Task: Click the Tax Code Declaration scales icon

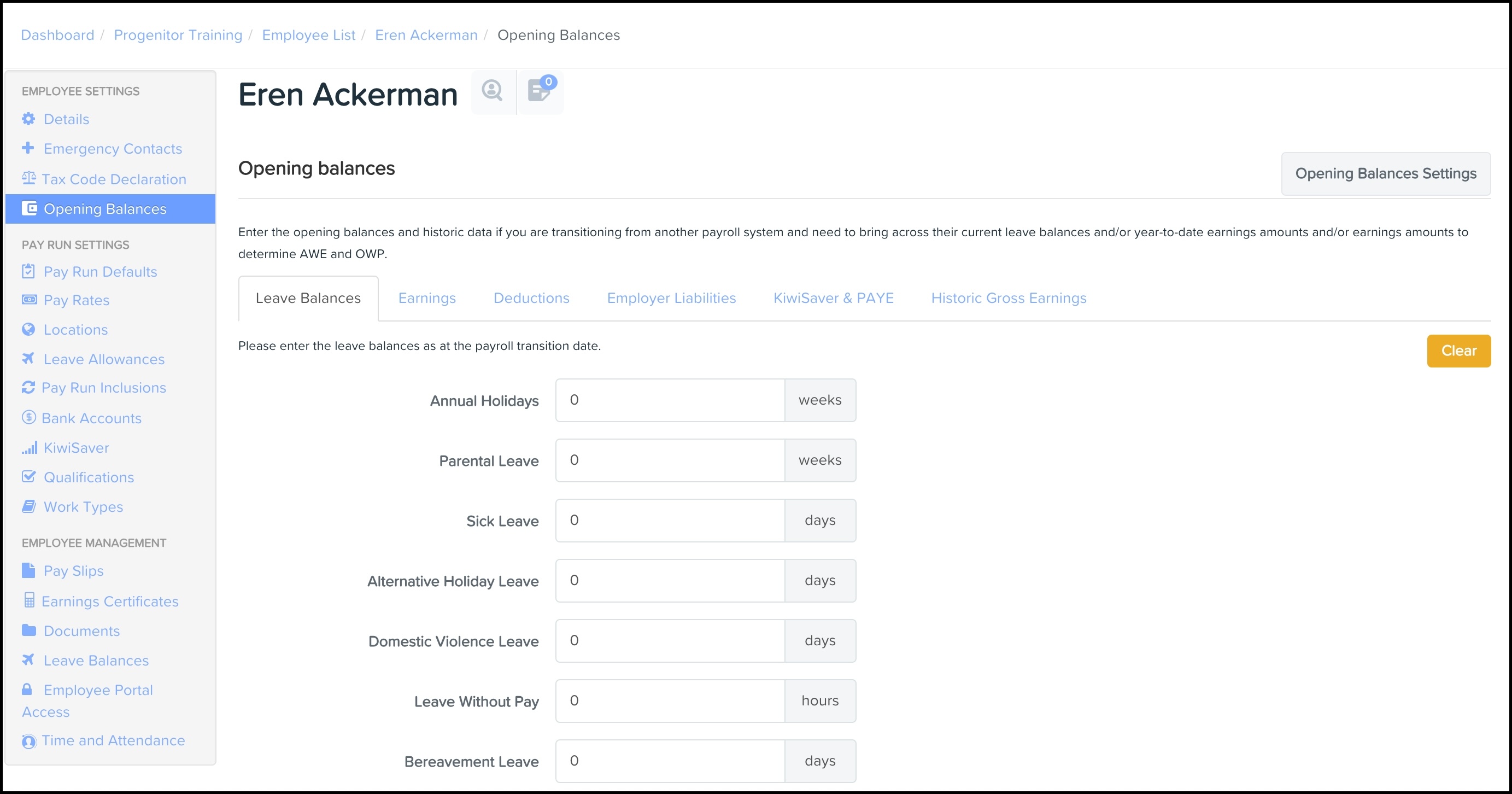Action: coord(29,178)
